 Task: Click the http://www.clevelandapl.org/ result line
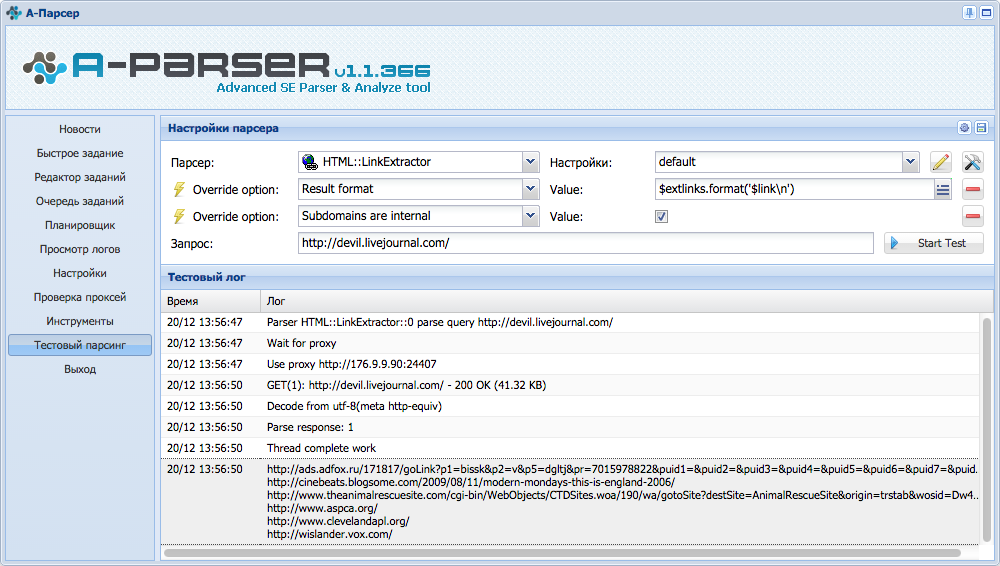[338, 521]
